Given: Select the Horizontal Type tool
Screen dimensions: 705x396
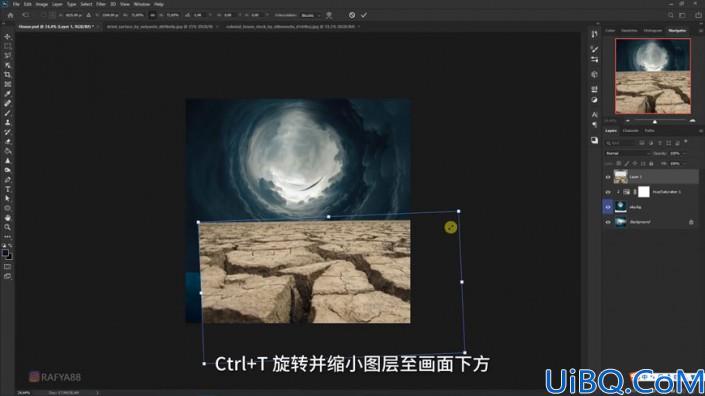Looking at the screenshot, I should tap(7, 189).
